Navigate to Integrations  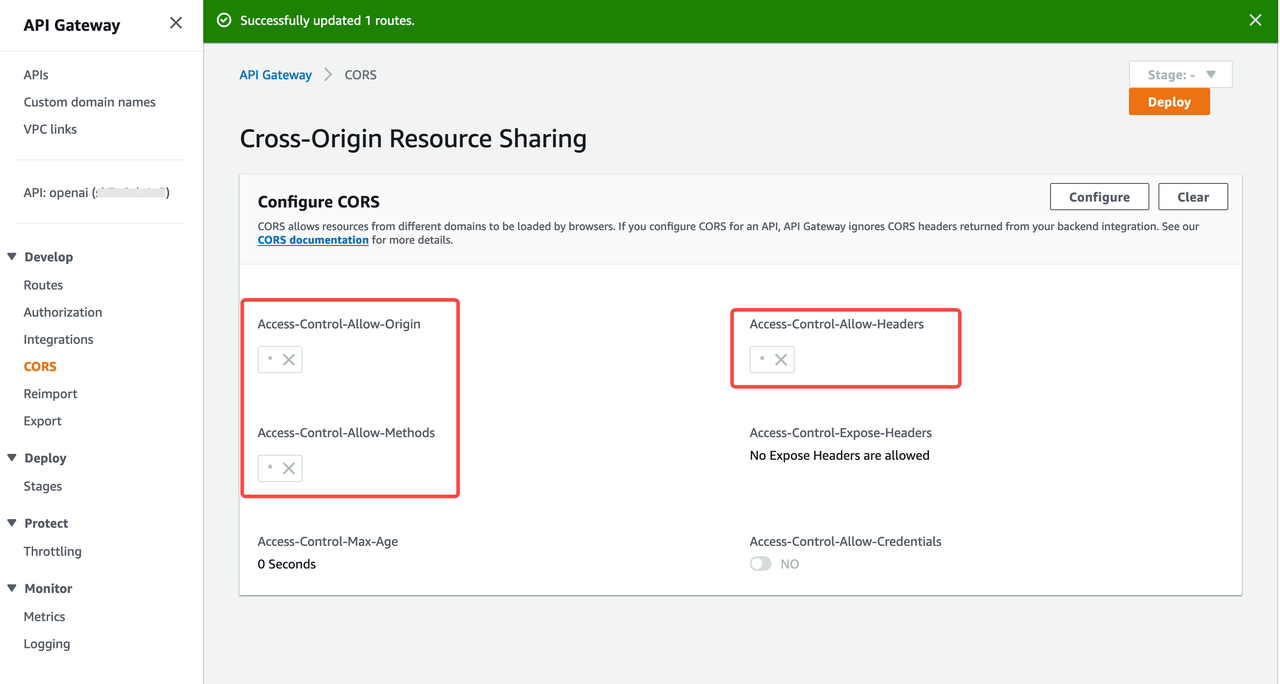click(x=58, y=339)
